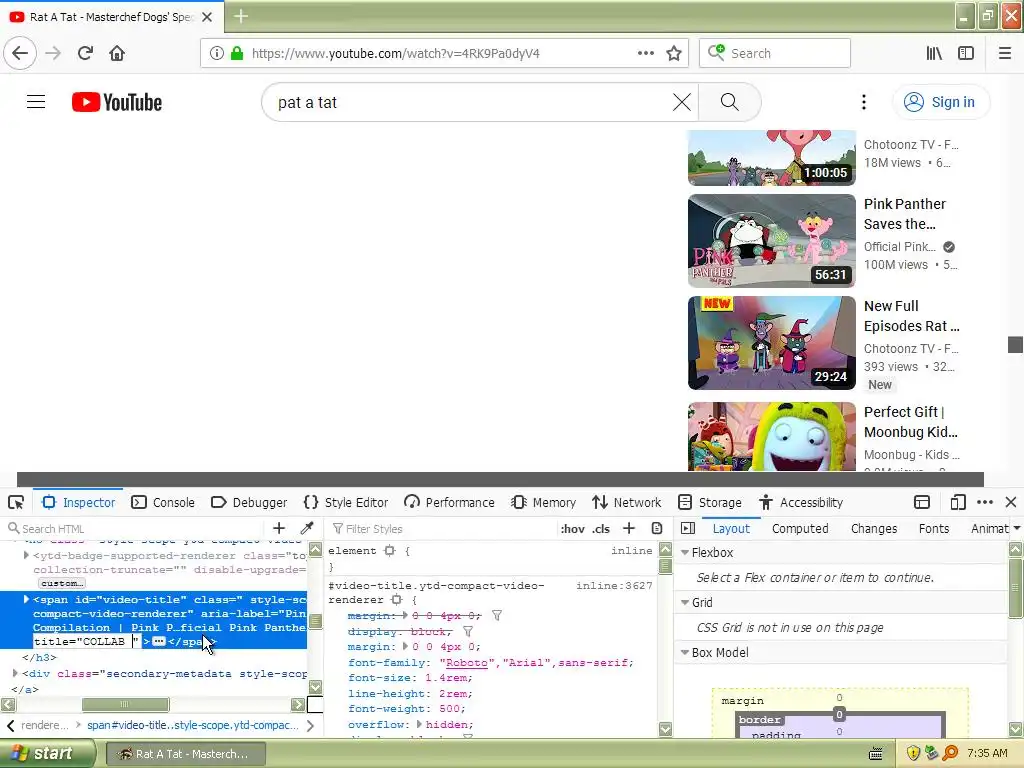1024x768 pixels.
Task: Switch to the Debugger tab
Action: point(249,502)
